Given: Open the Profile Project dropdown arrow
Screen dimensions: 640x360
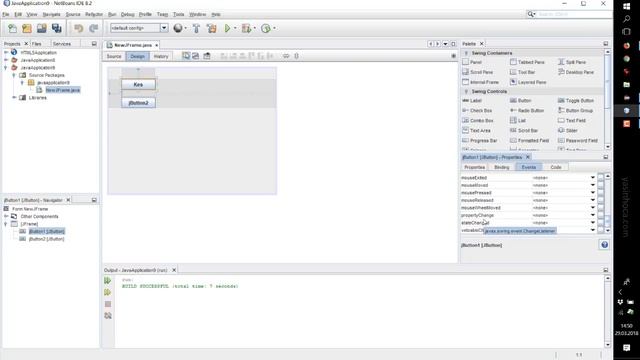Looking at the screenshot, I should (x=274, y=28).
